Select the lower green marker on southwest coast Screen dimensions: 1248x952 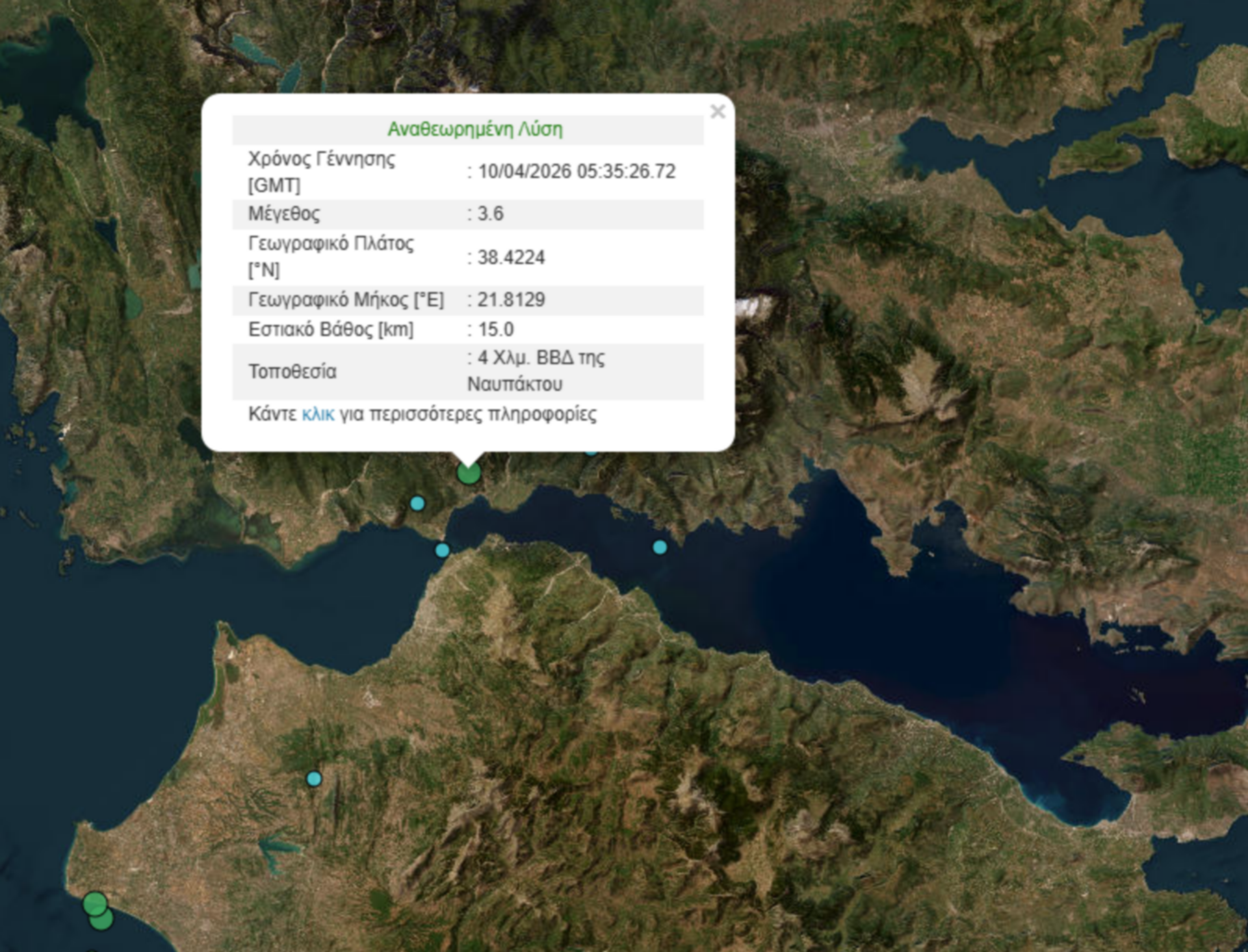coord(103,920)
